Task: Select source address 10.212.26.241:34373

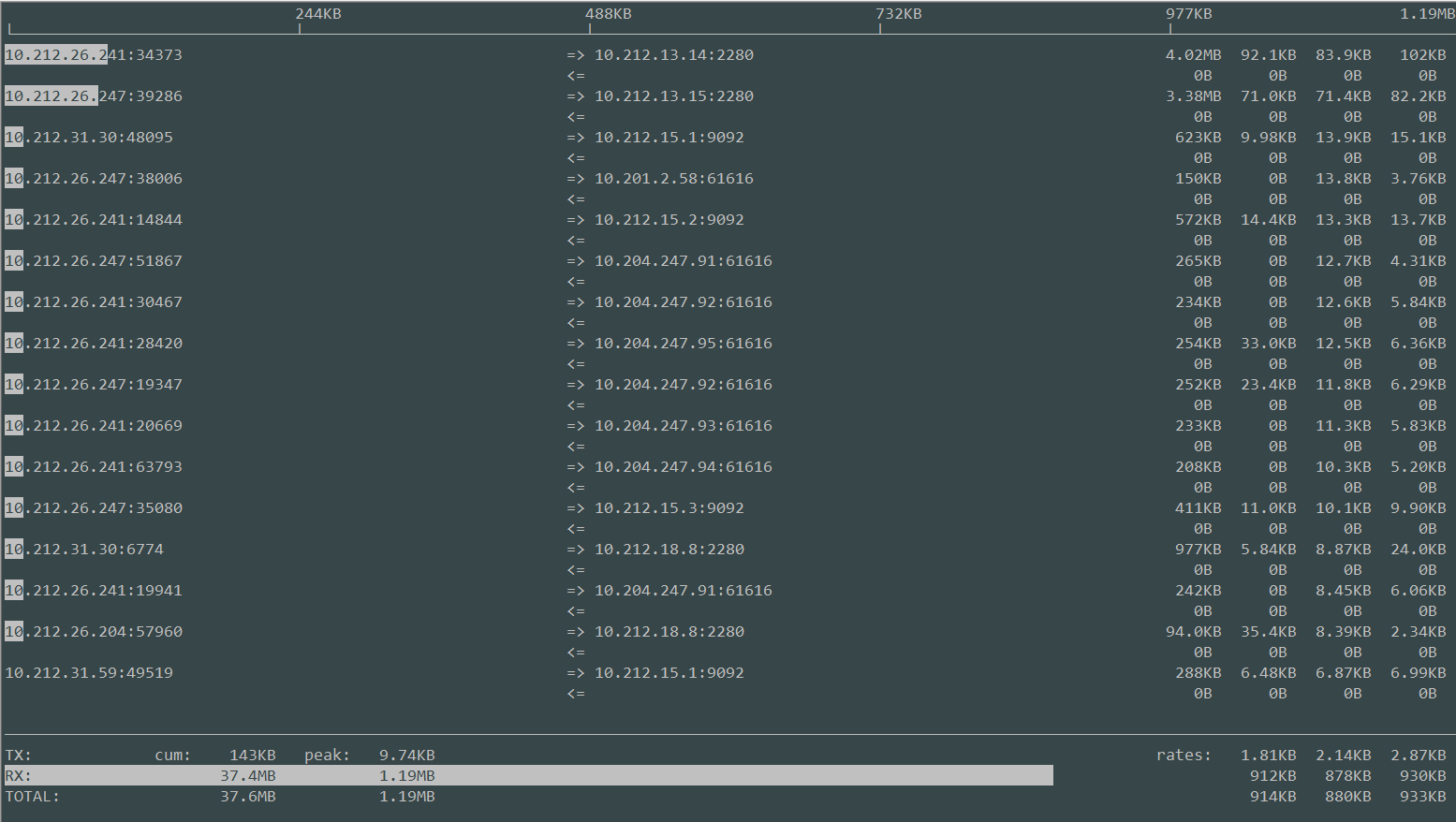Action: [94, 55]
